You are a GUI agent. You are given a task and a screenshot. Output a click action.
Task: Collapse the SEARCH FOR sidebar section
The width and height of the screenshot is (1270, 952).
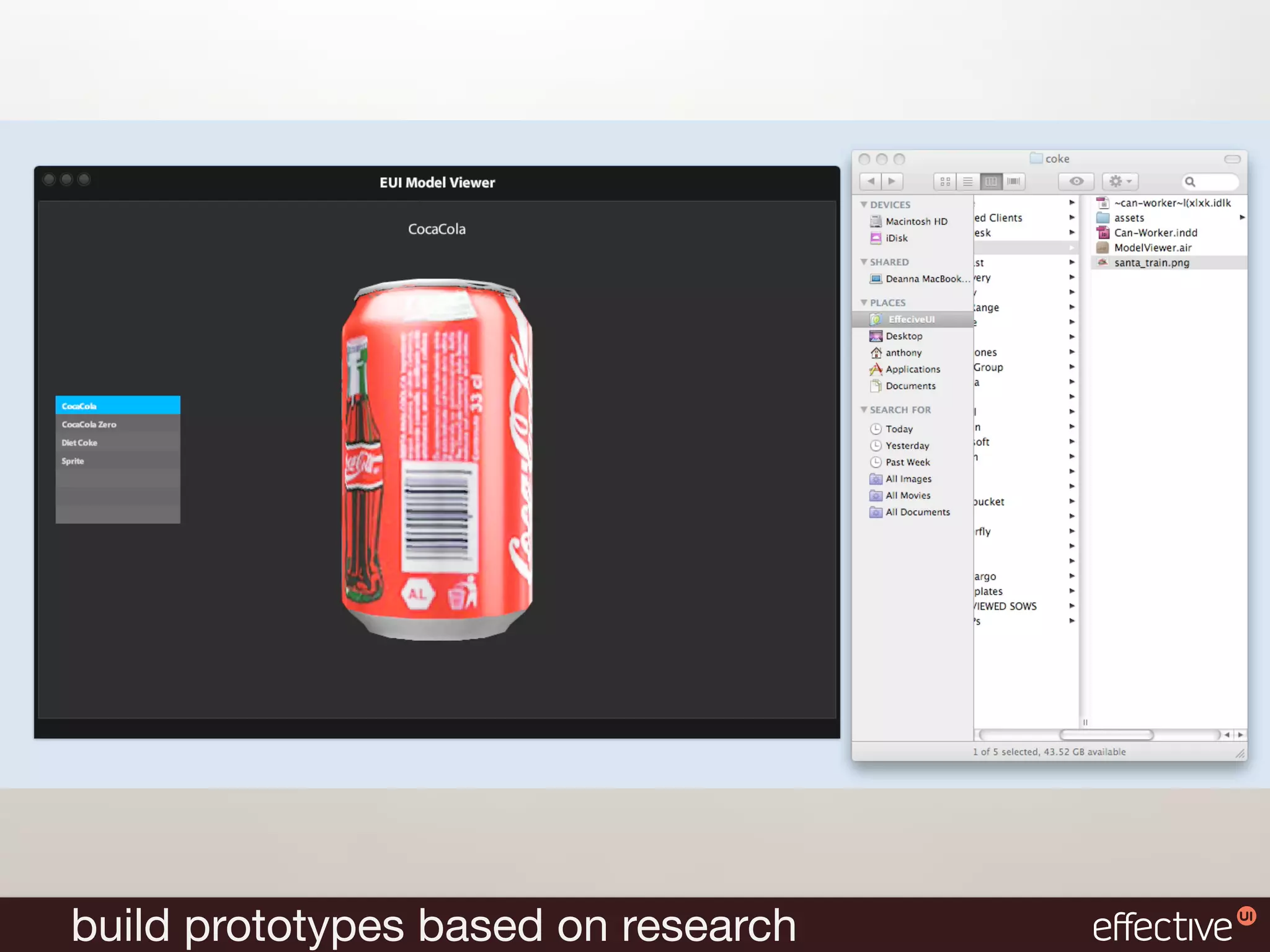click(x=864, y=410)
